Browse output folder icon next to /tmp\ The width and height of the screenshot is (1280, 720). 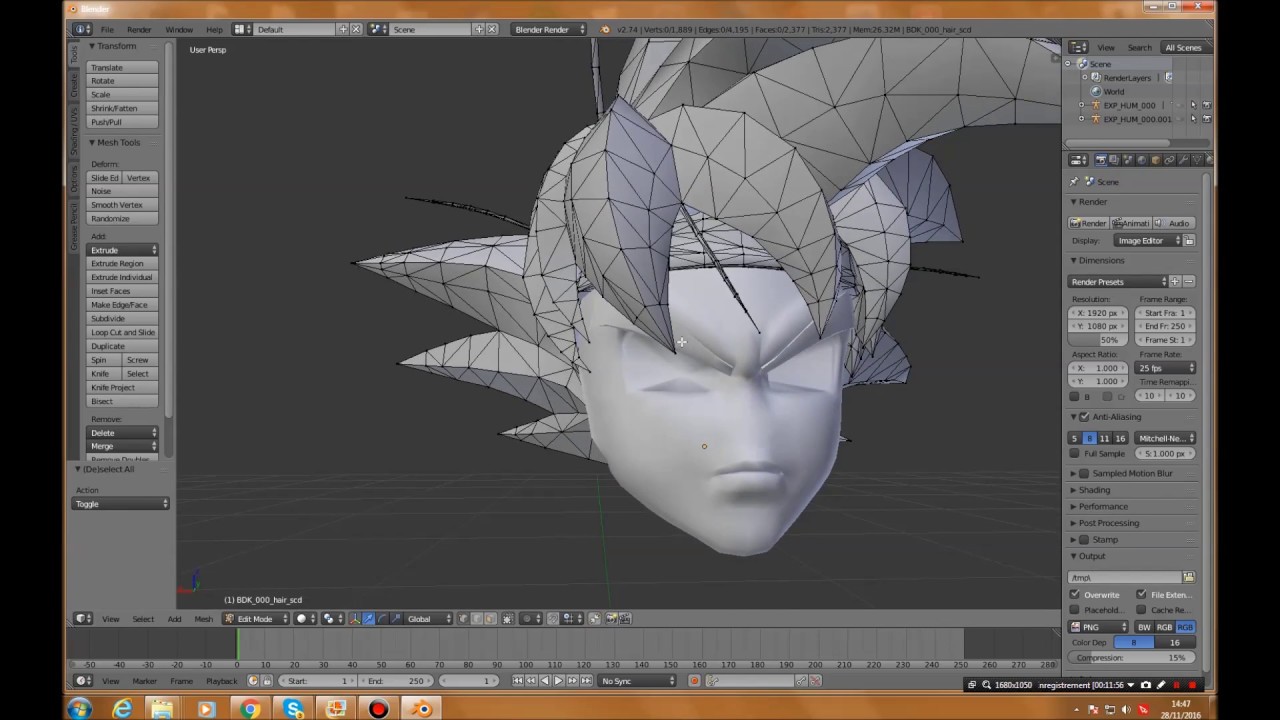[1188, 577]
